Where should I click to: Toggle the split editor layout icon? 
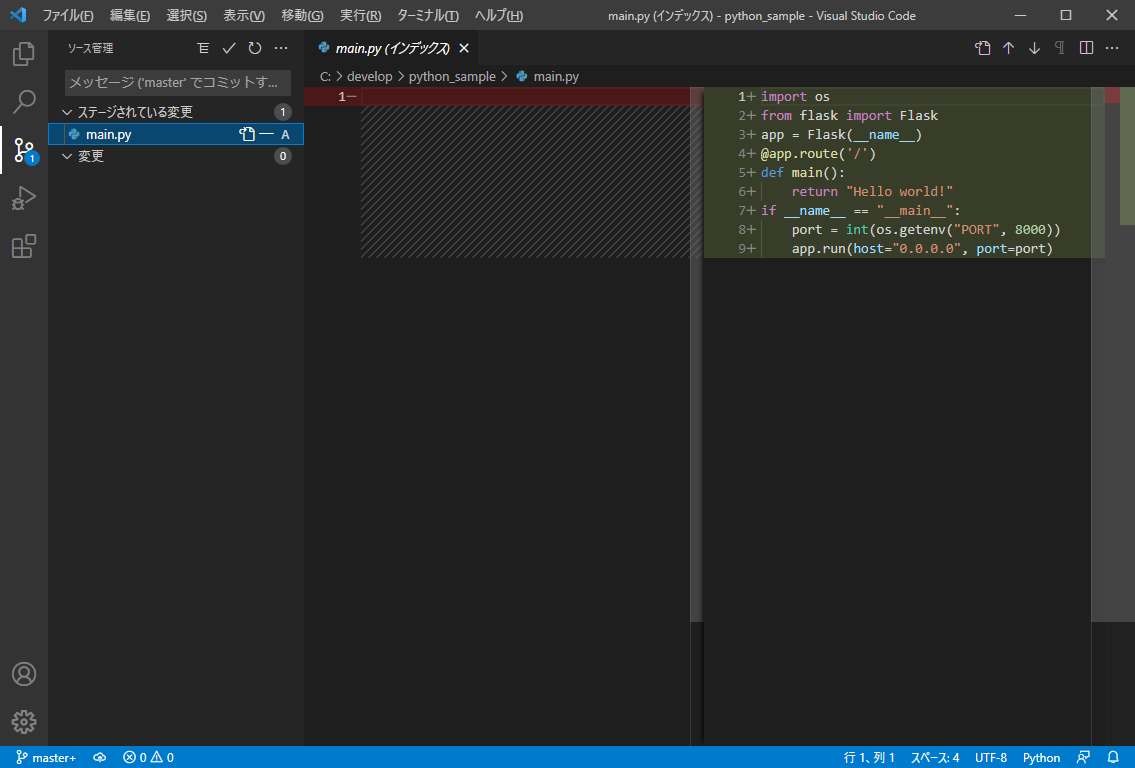tap(1086, 48)
